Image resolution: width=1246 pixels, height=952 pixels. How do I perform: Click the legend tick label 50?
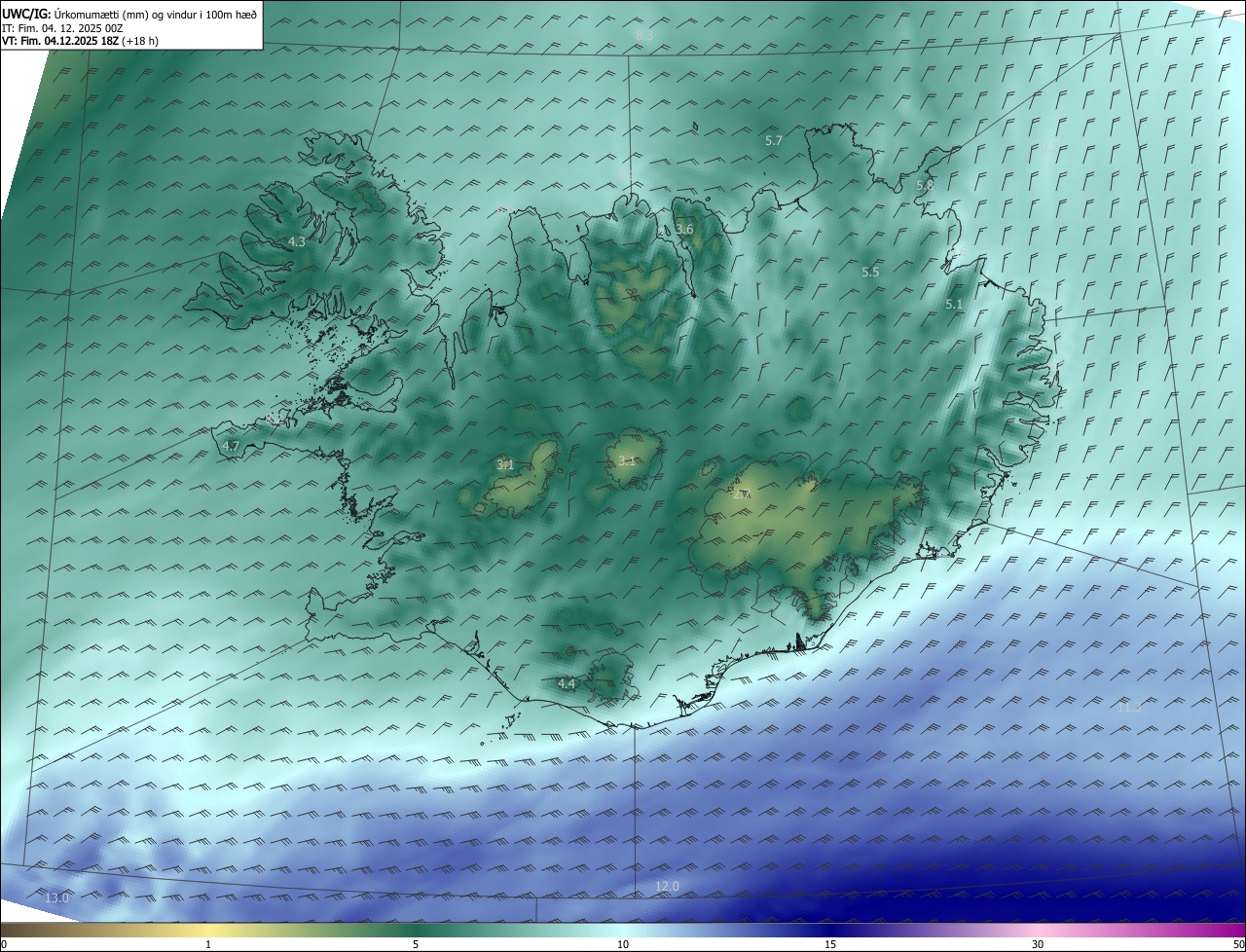1238,944
